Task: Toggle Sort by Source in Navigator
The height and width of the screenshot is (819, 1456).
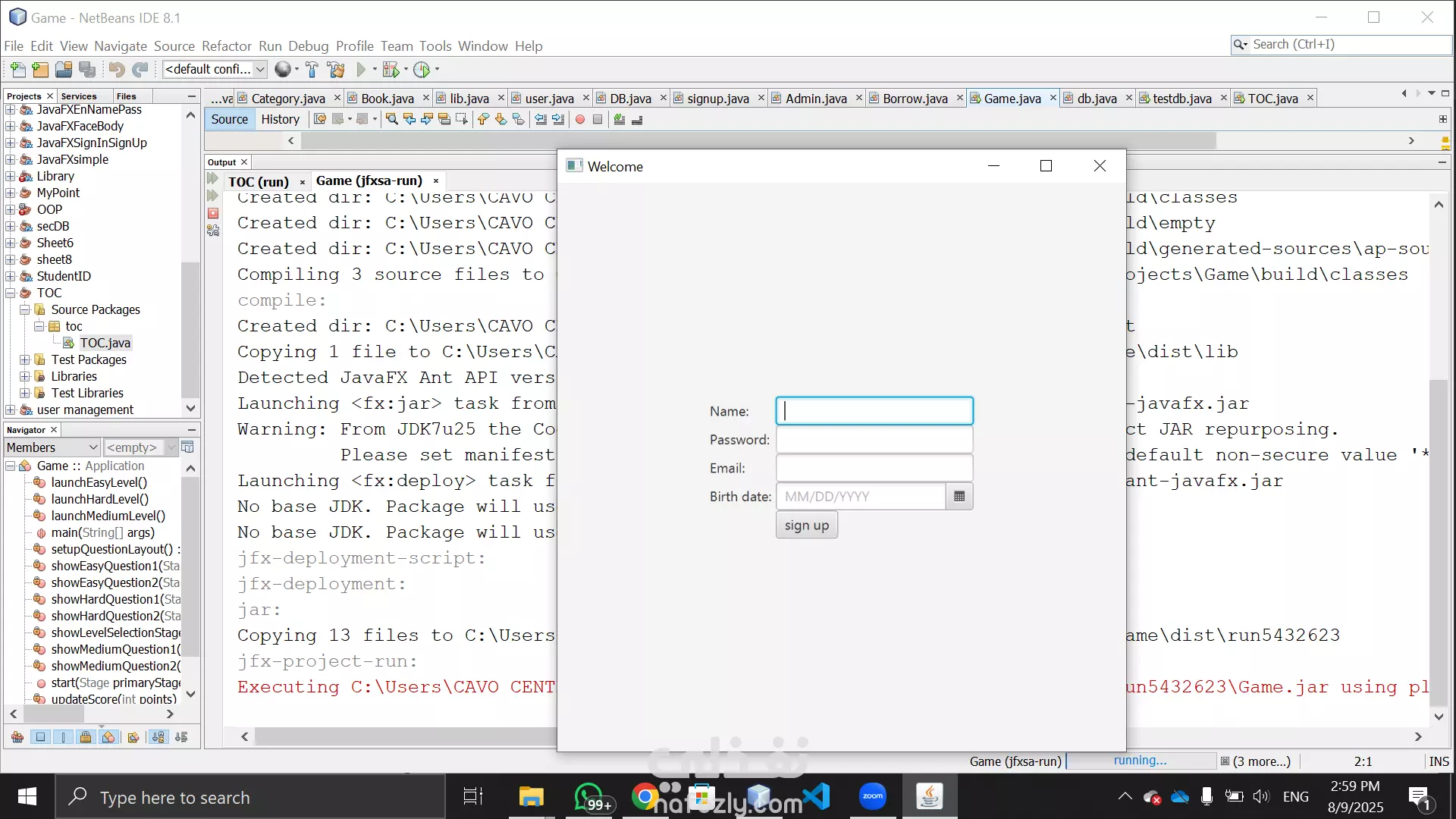Action: click(x=181, y=737)
